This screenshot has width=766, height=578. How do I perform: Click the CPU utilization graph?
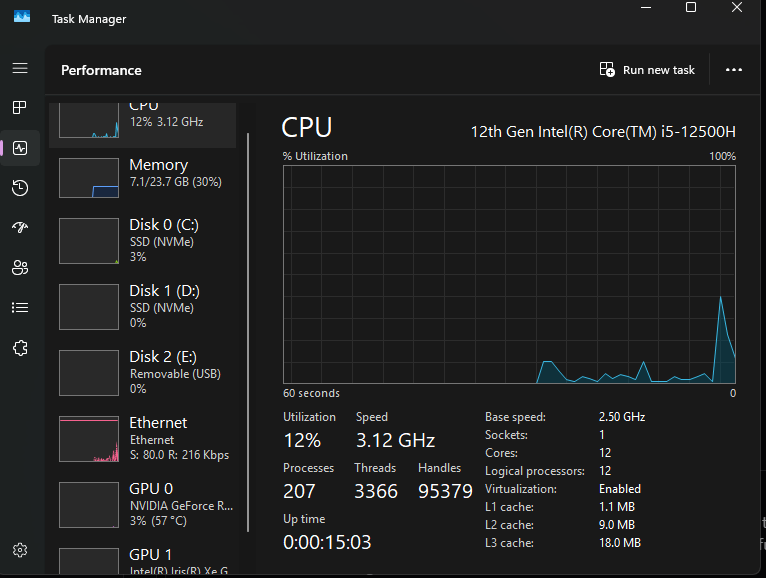[509, 274]
